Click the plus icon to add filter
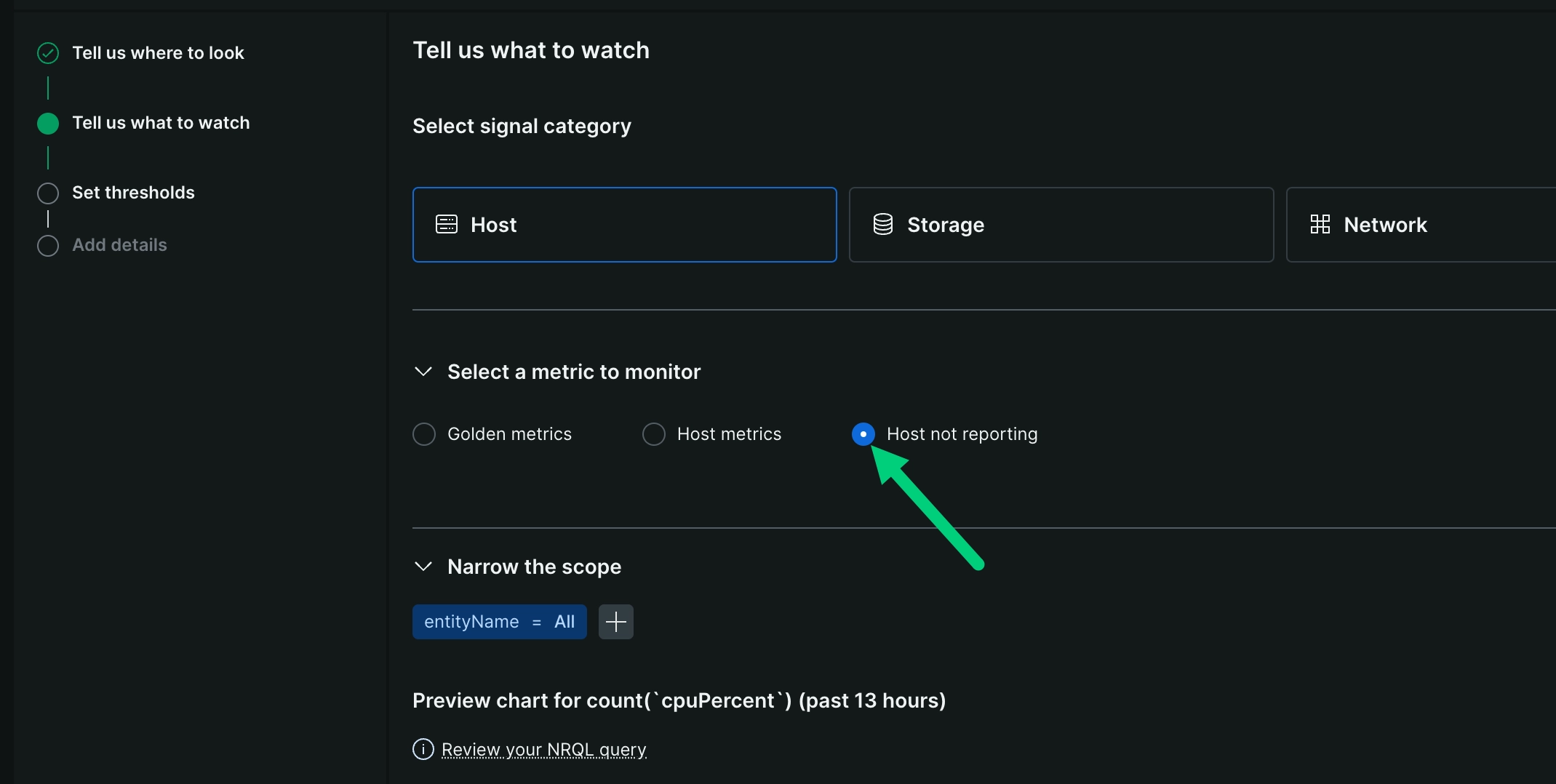 (x=615, y=622)
